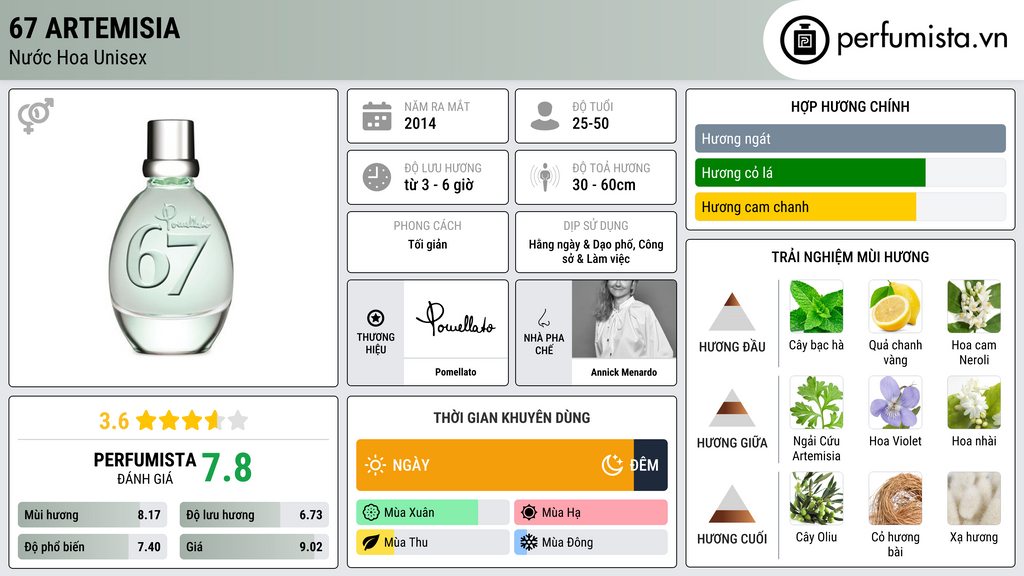Click the Mùa Thu season bar

[x=433, y=542]
